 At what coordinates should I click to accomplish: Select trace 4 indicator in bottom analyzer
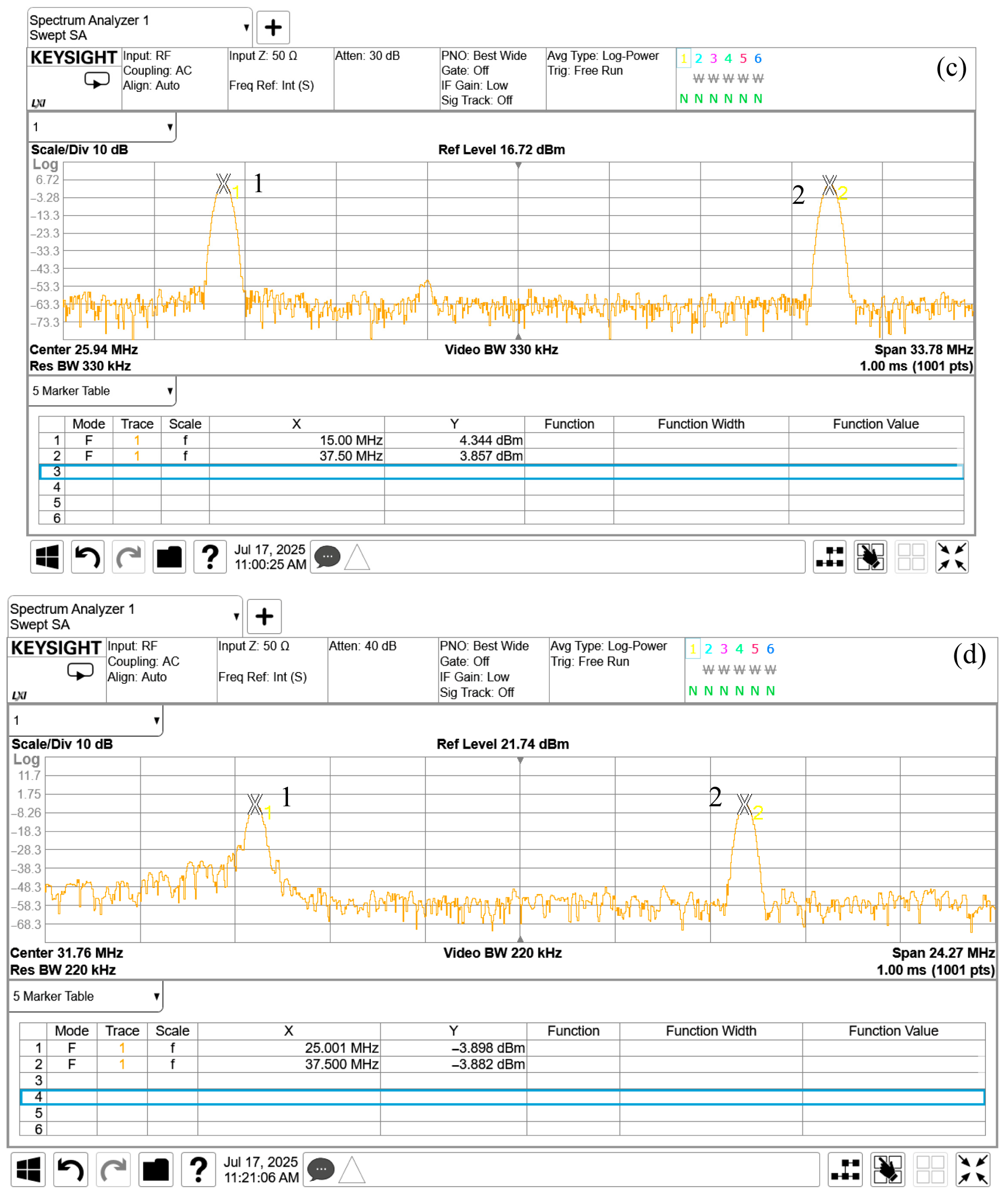click(x=739, y=649)
